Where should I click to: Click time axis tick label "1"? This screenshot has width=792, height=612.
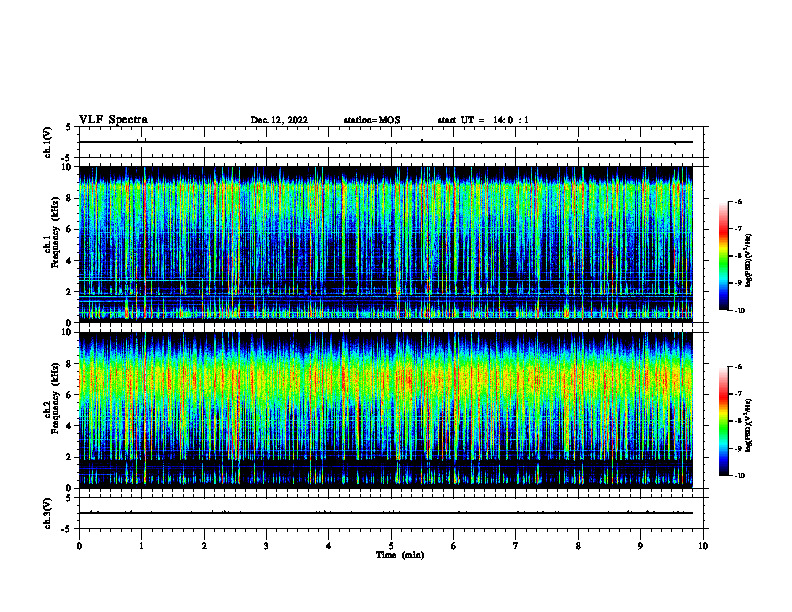[x=141, y=546]
